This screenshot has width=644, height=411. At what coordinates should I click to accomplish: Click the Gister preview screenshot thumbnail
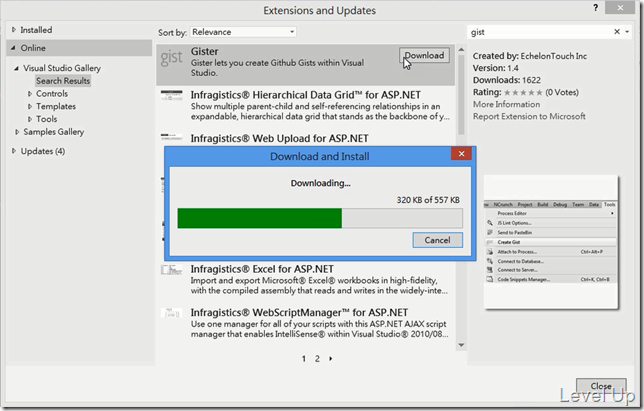pyautogui.click(x=551, y=242)
